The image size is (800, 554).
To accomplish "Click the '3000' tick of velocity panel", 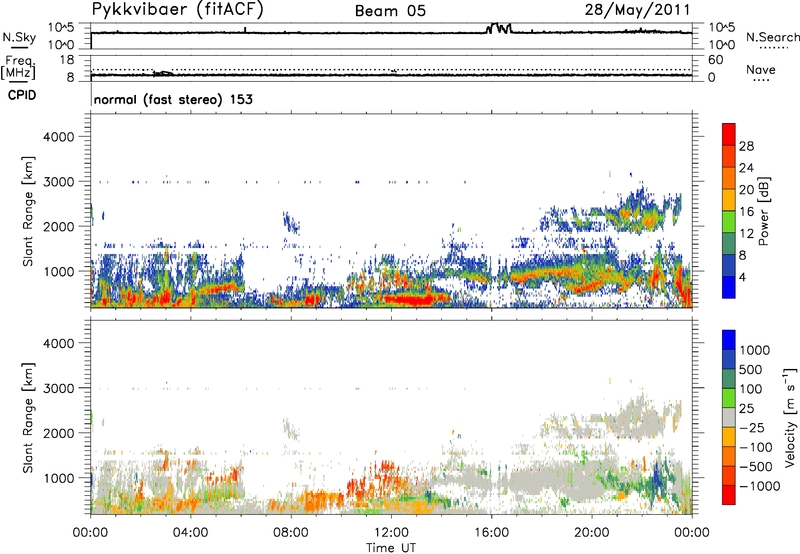I will [58, 388].
